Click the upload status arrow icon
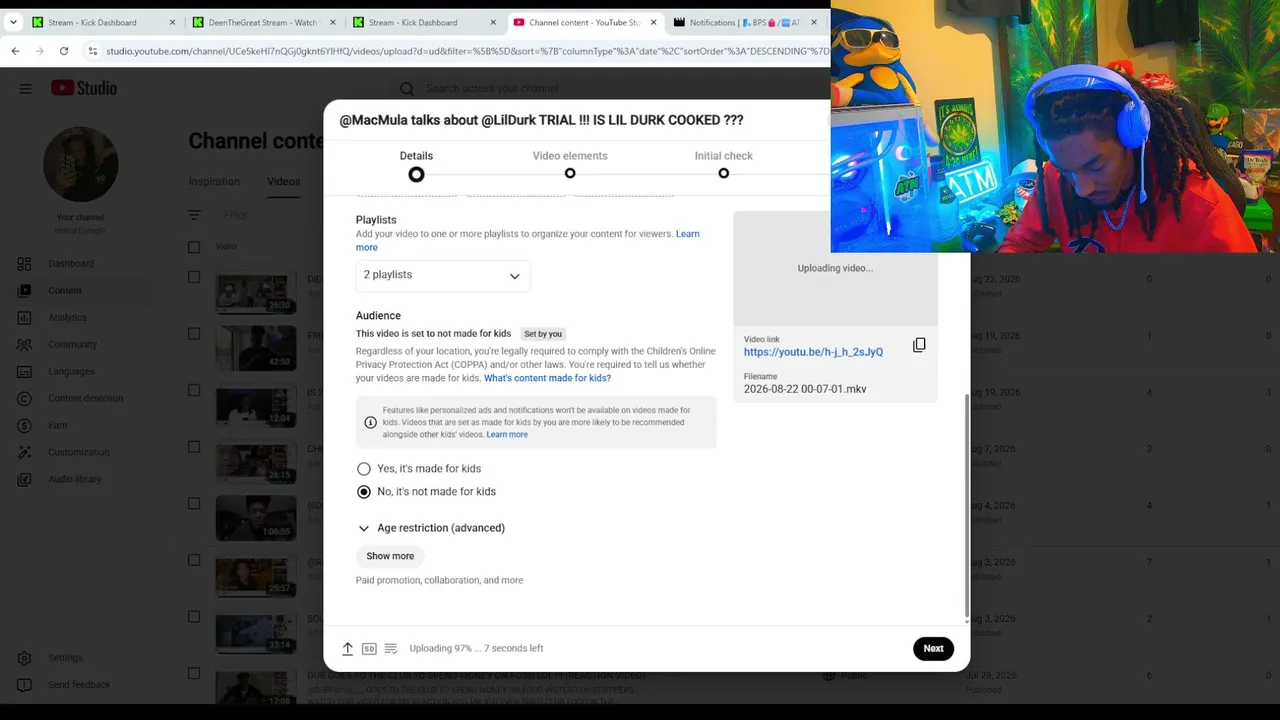Viewport: 1280px width, 720px height. click(348, 649)
